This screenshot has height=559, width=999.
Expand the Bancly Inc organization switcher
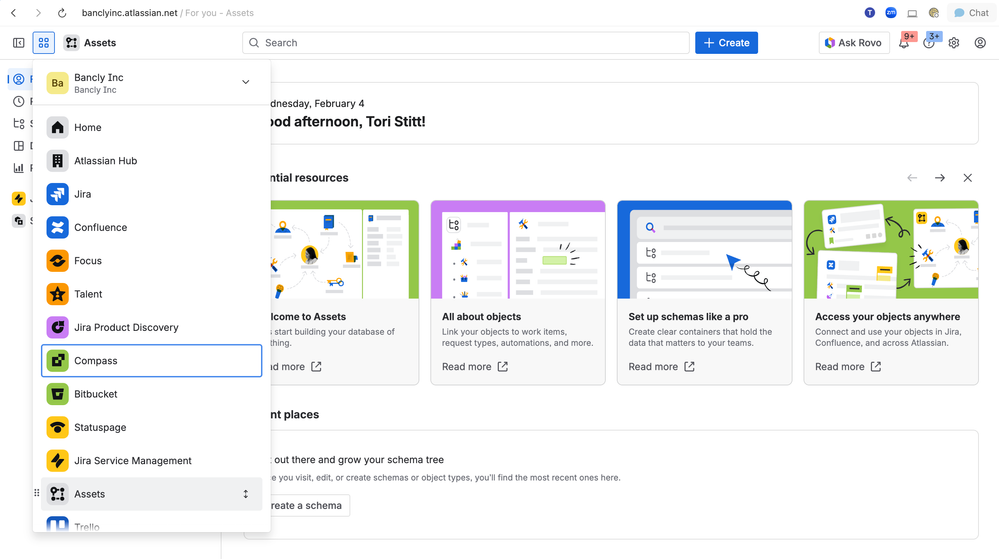coord(245,82)
